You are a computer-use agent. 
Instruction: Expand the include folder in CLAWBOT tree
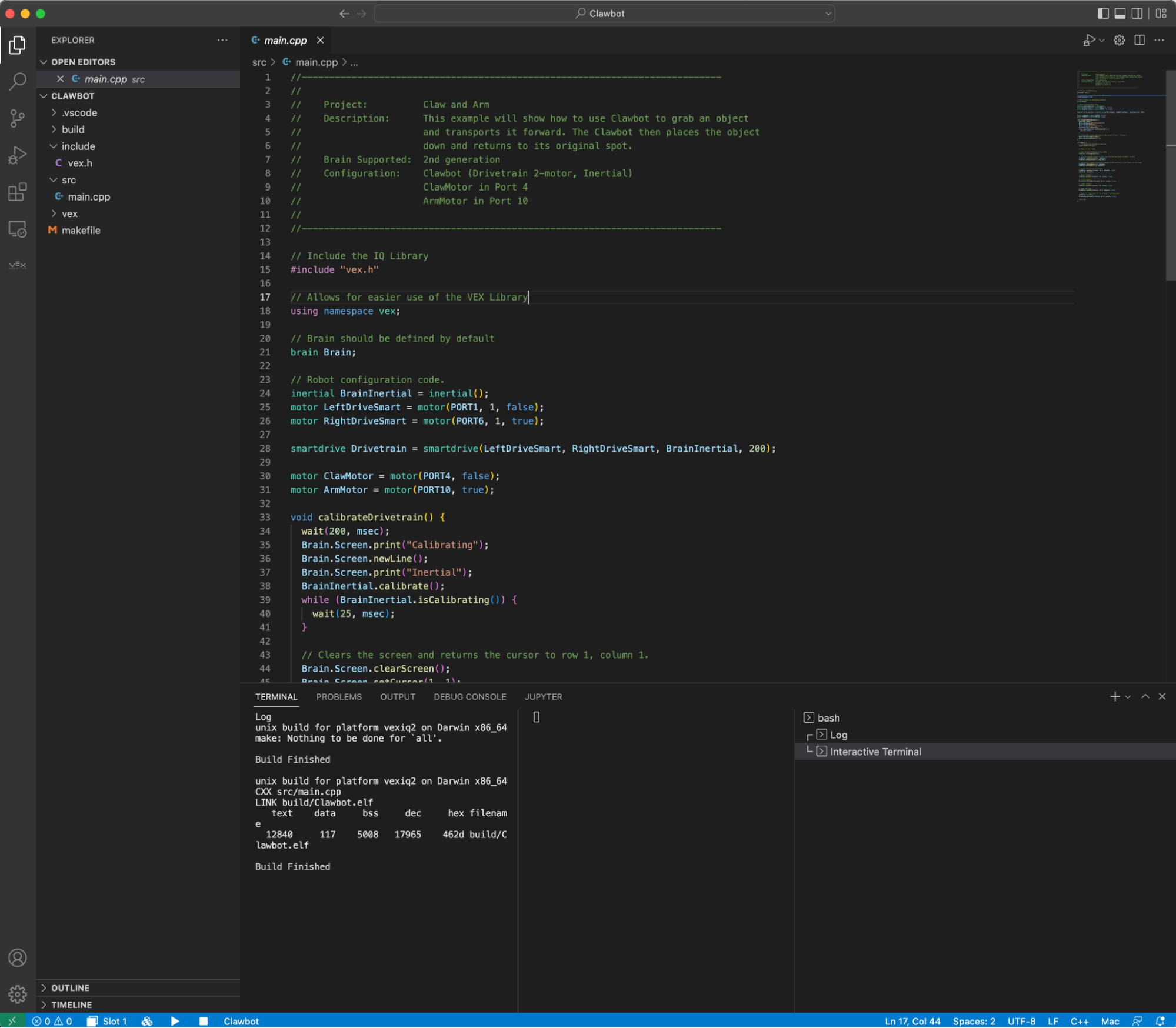[78, 145]
